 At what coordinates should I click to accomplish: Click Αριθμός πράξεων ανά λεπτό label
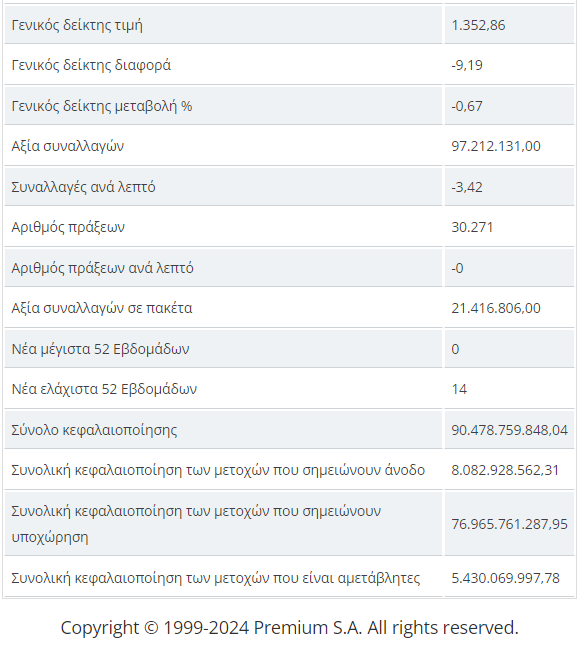pos(102,268)
